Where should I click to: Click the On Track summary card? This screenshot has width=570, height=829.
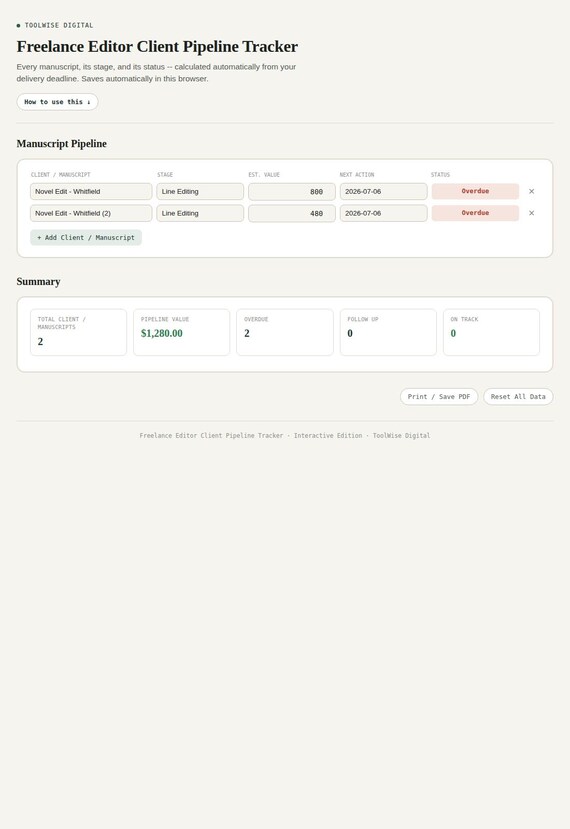tap(491, 332)
